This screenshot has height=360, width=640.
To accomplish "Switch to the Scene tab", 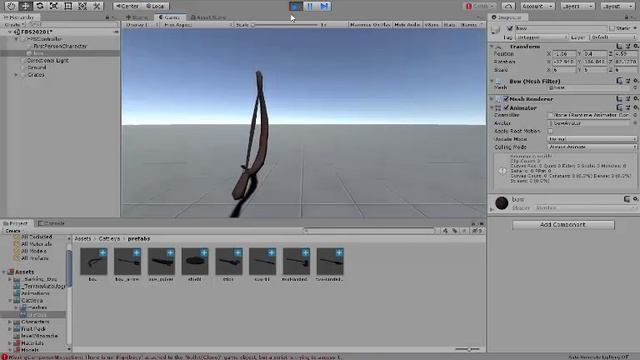I will pos(138,18).
